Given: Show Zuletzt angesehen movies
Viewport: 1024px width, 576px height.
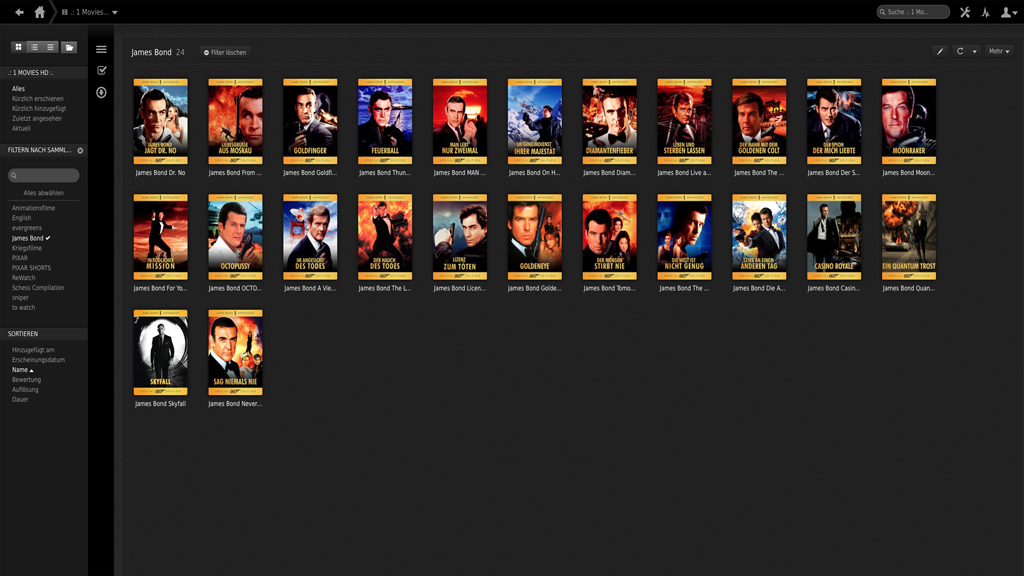Looking at the screenshot, I should click(37, 118).
